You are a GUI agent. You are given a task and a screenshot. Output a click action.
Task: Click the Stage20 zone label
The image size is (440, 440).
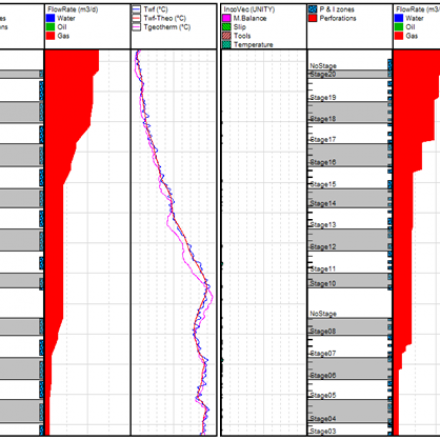pyautogui.click(x=323, y=74)
